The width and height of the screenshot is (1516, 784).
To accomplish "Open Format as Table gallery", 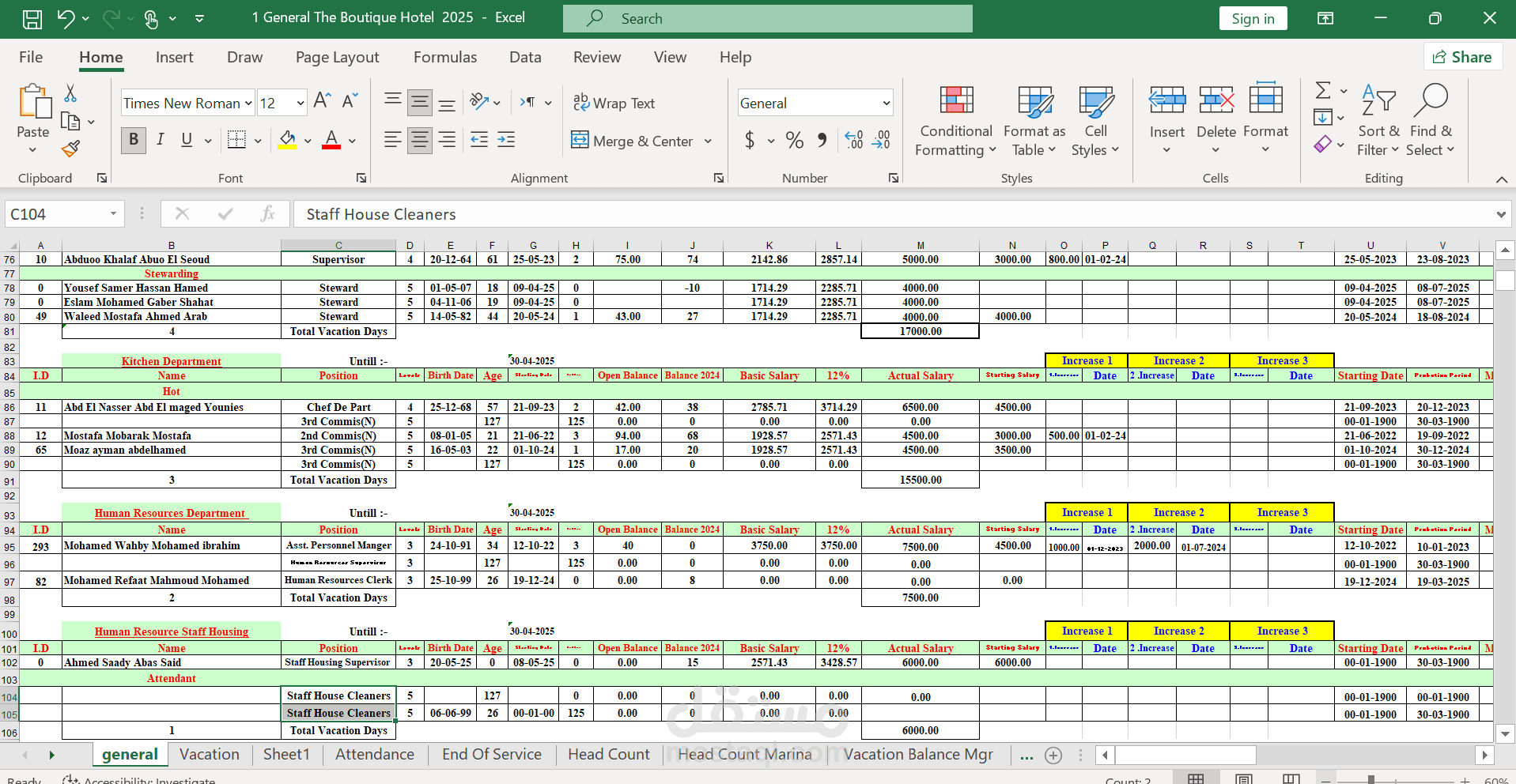I will click(1034, 121).
